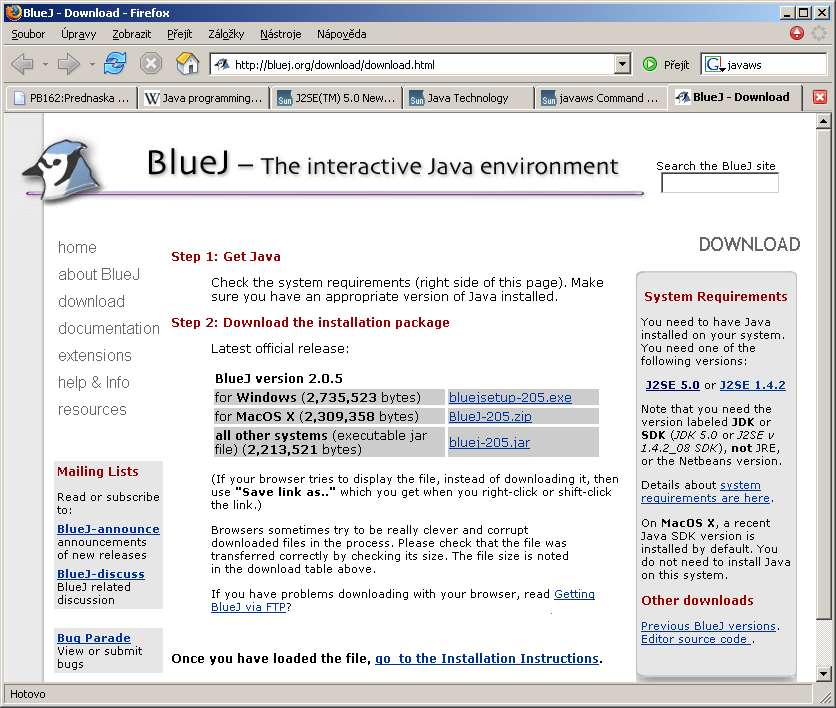Click the red alert icon in menu bar
The width and height of the screenshot is (836, 708).
797,33
